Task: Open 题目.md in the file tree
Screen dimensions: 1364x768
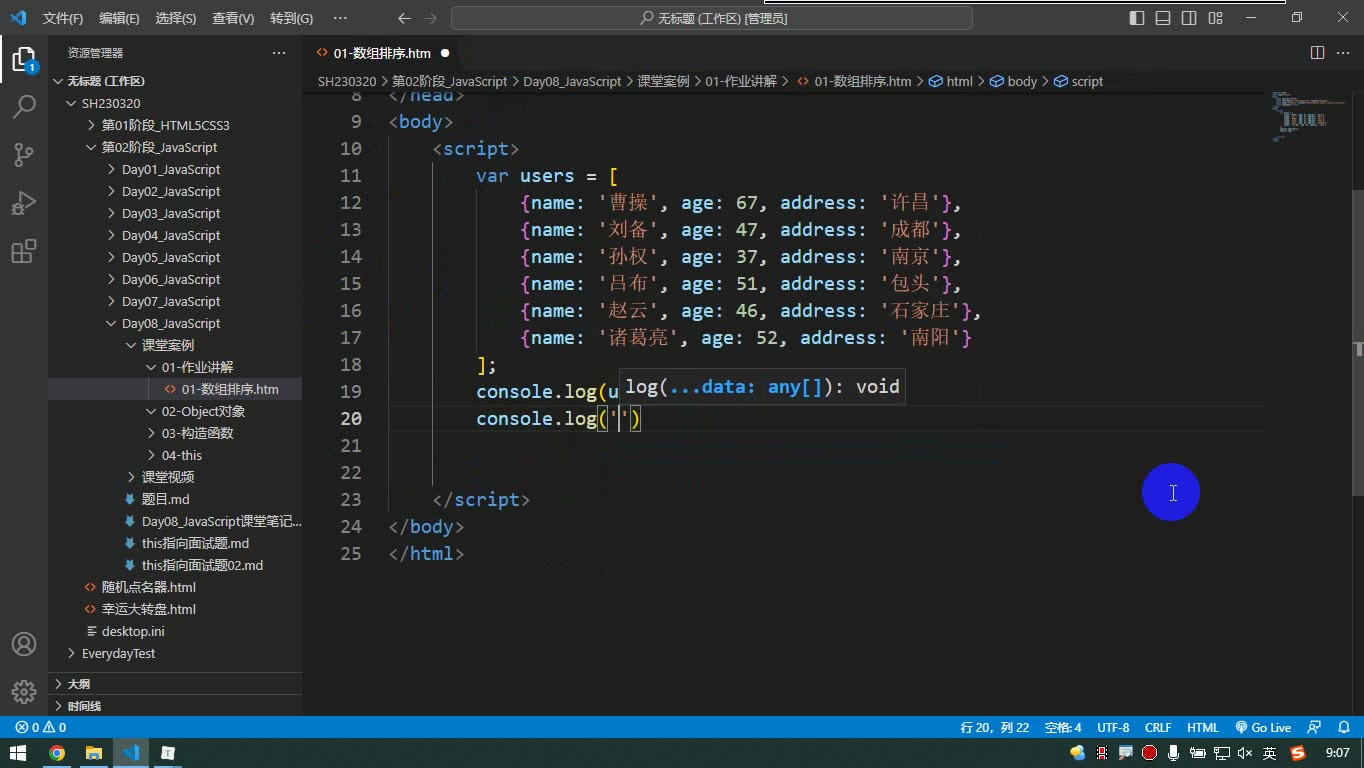Action: tap(165, 500)
